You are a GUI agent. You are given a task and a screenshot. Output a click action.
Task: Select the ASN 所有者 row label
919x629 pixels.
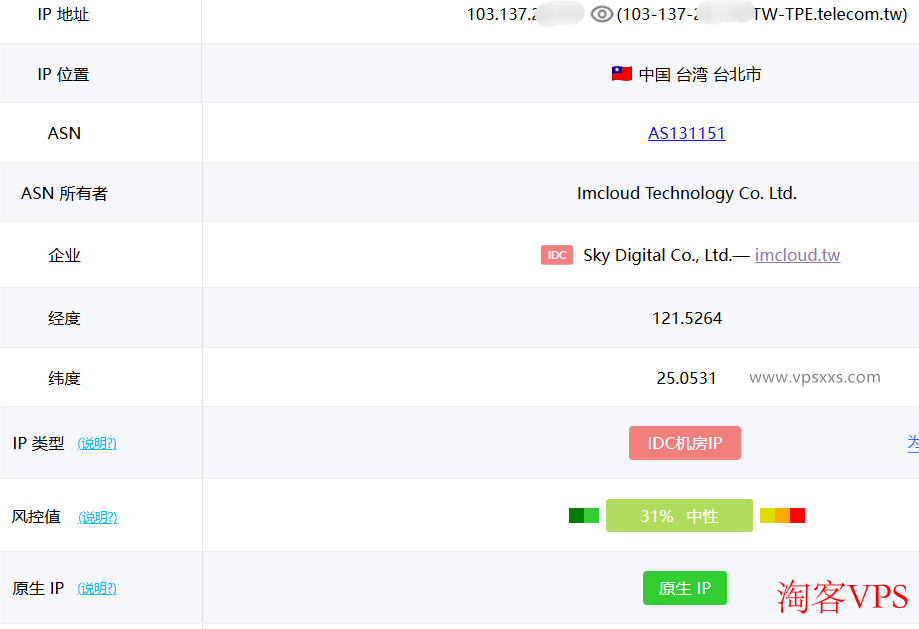(63, 193)
